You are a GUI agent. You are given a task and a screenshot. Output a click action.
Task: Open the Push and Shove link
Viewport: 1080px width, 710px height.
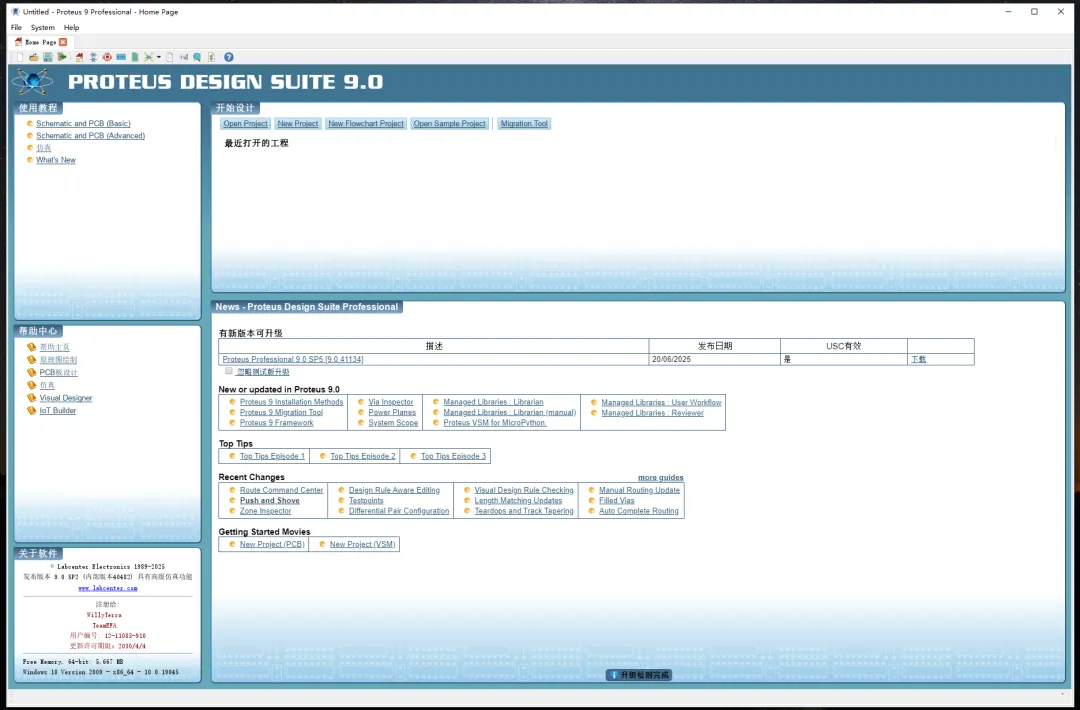click(x=269, y=501)
